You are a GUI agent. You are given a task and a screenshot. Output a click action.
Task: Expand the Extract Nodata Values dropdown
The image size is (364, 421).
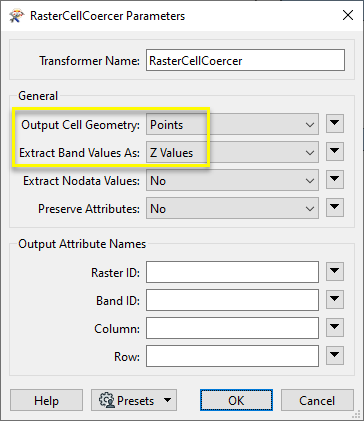pos(232,180)
